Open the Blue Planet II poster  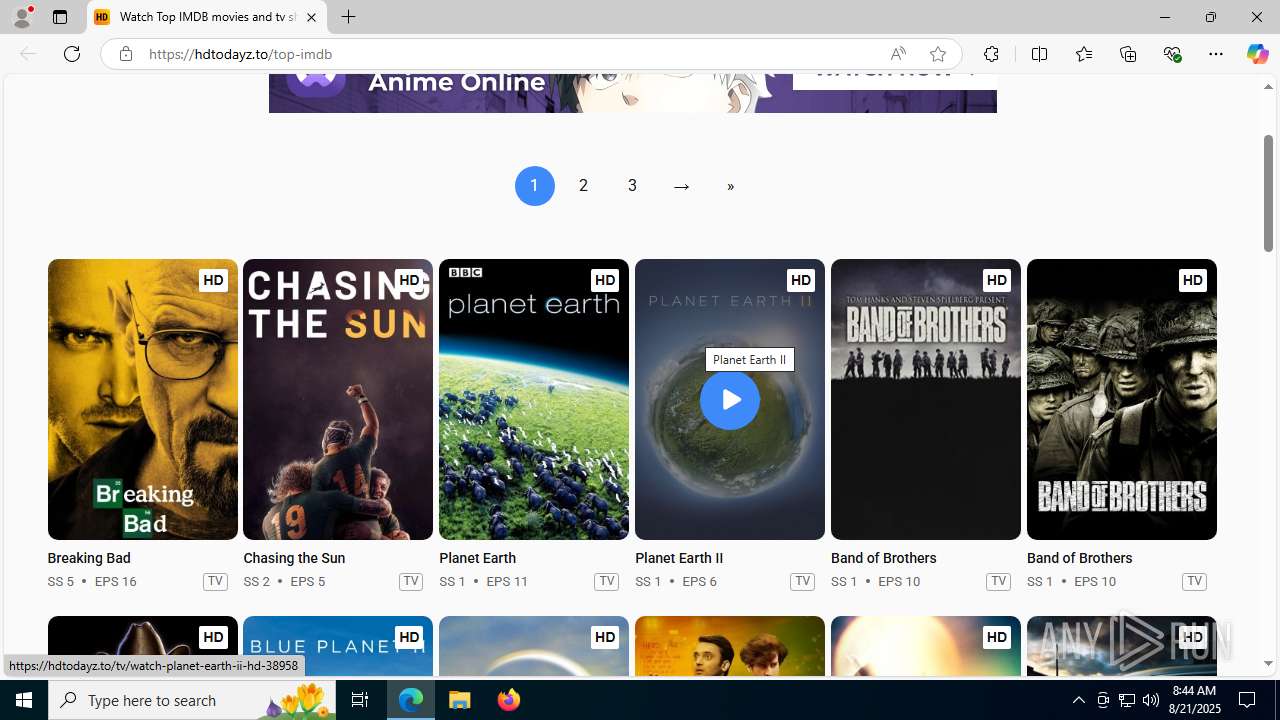(x=338, y=646)
